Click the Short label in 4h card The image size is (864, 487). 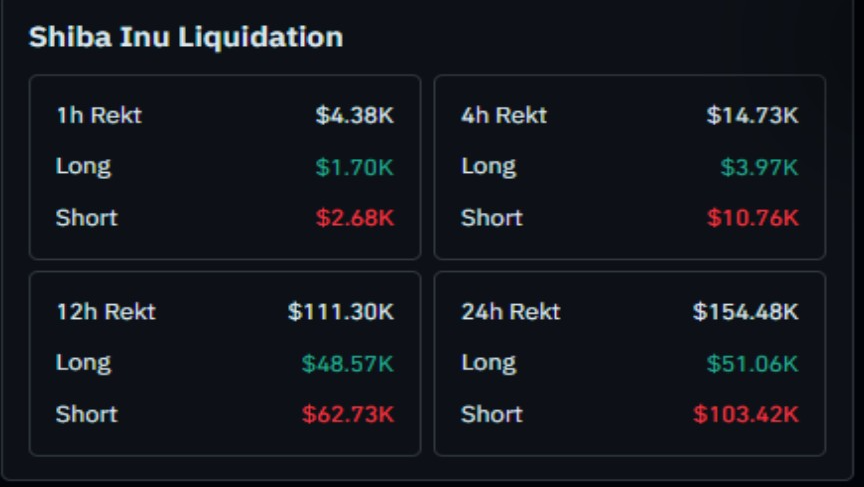[x=492, y=218]
